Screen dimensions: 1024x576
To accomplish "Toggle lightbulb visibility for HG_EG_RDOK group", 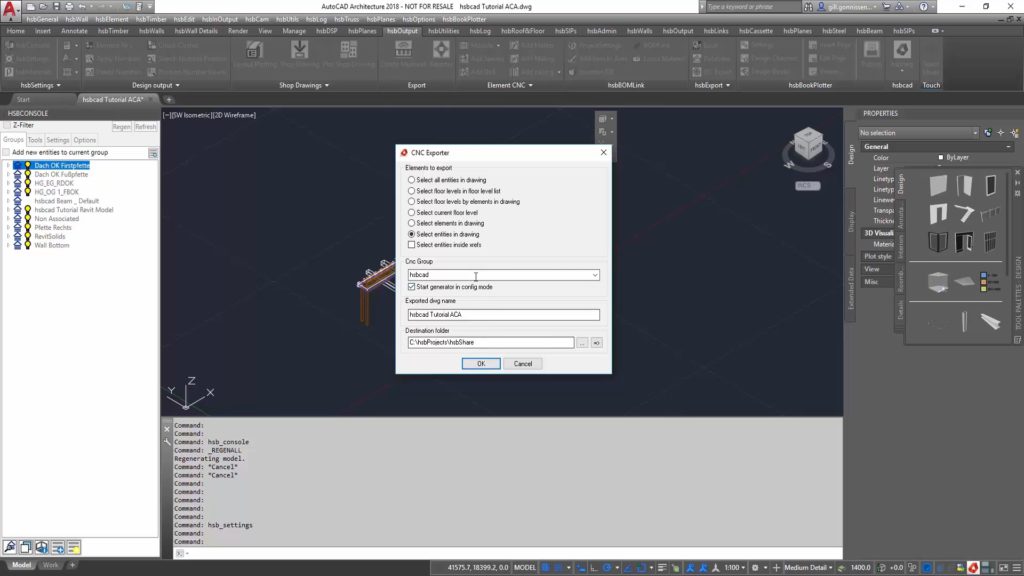I will point(28,184).
